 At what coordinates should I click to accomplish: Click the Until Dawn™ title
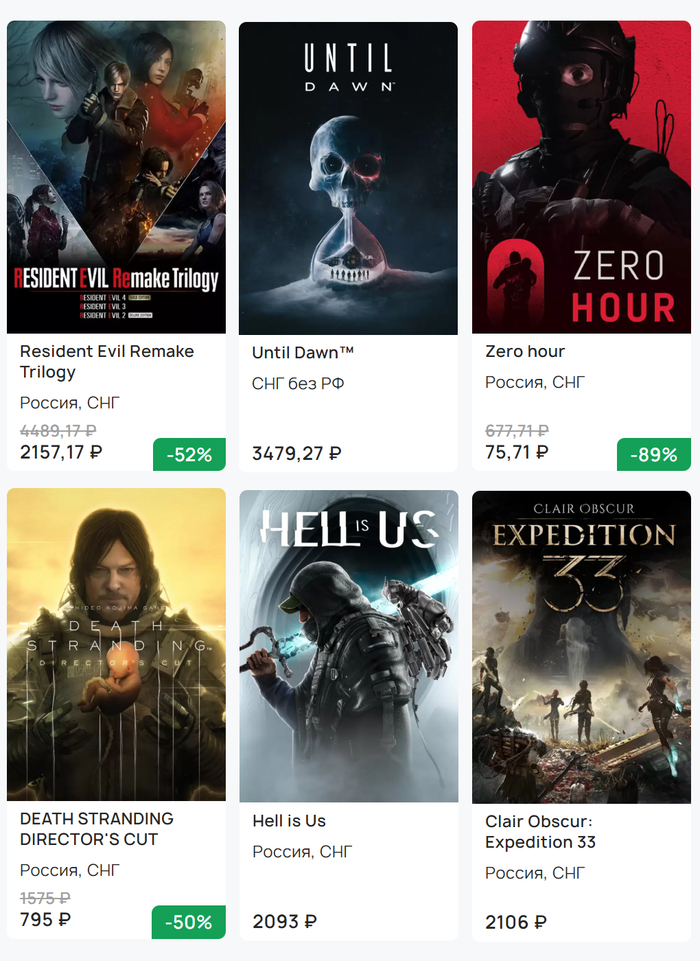(303, 352)
